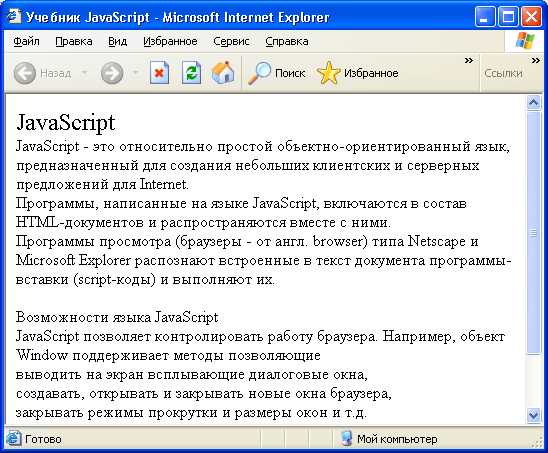
Task: Click the scroll down arrow button
Action: click(x=533, y=415)
